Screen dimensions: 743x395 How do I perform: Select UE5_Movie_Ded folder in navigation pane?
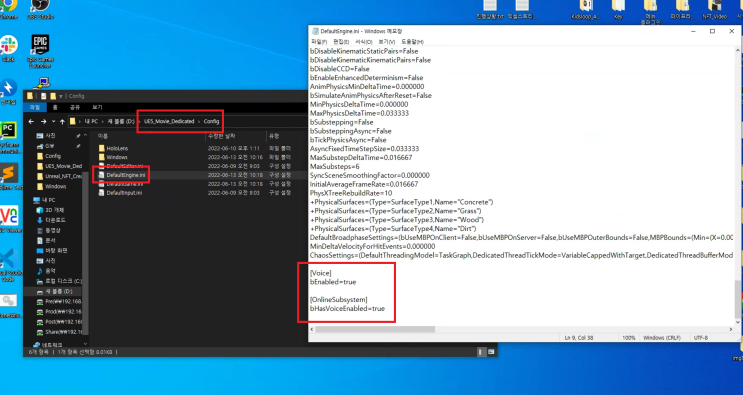pyautogui.click(x=59, y=166)
